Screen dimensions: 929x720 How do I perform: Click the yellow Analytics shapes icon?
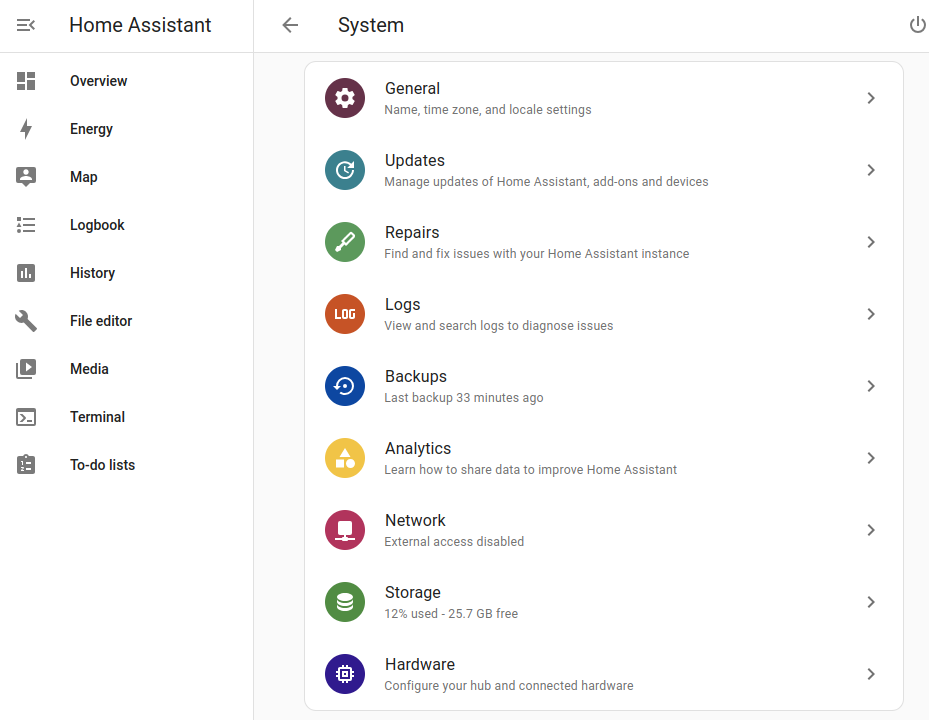345,458
